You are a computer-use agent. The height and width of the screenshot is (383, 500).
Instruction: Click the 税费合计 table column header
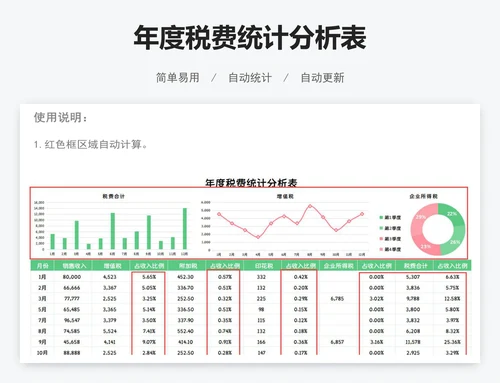click(415, 266)
